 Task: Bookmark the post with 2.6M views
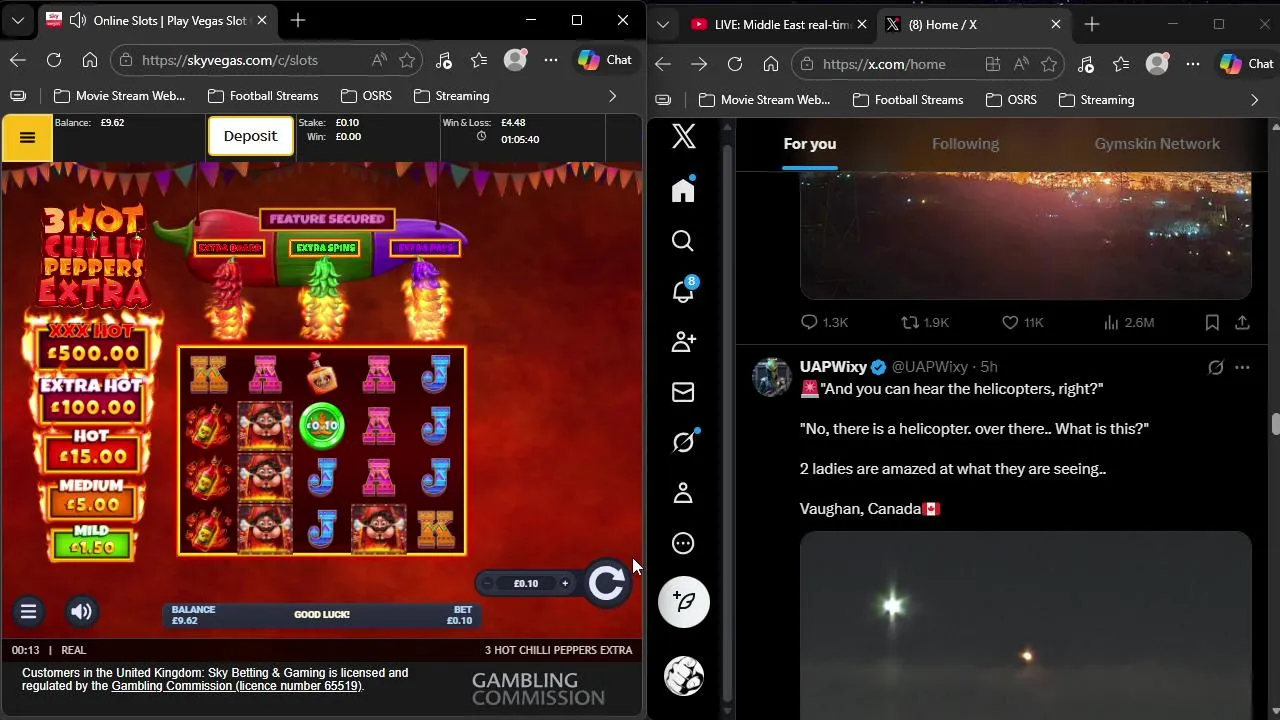pyautogui.click(x=1212, y=322)
